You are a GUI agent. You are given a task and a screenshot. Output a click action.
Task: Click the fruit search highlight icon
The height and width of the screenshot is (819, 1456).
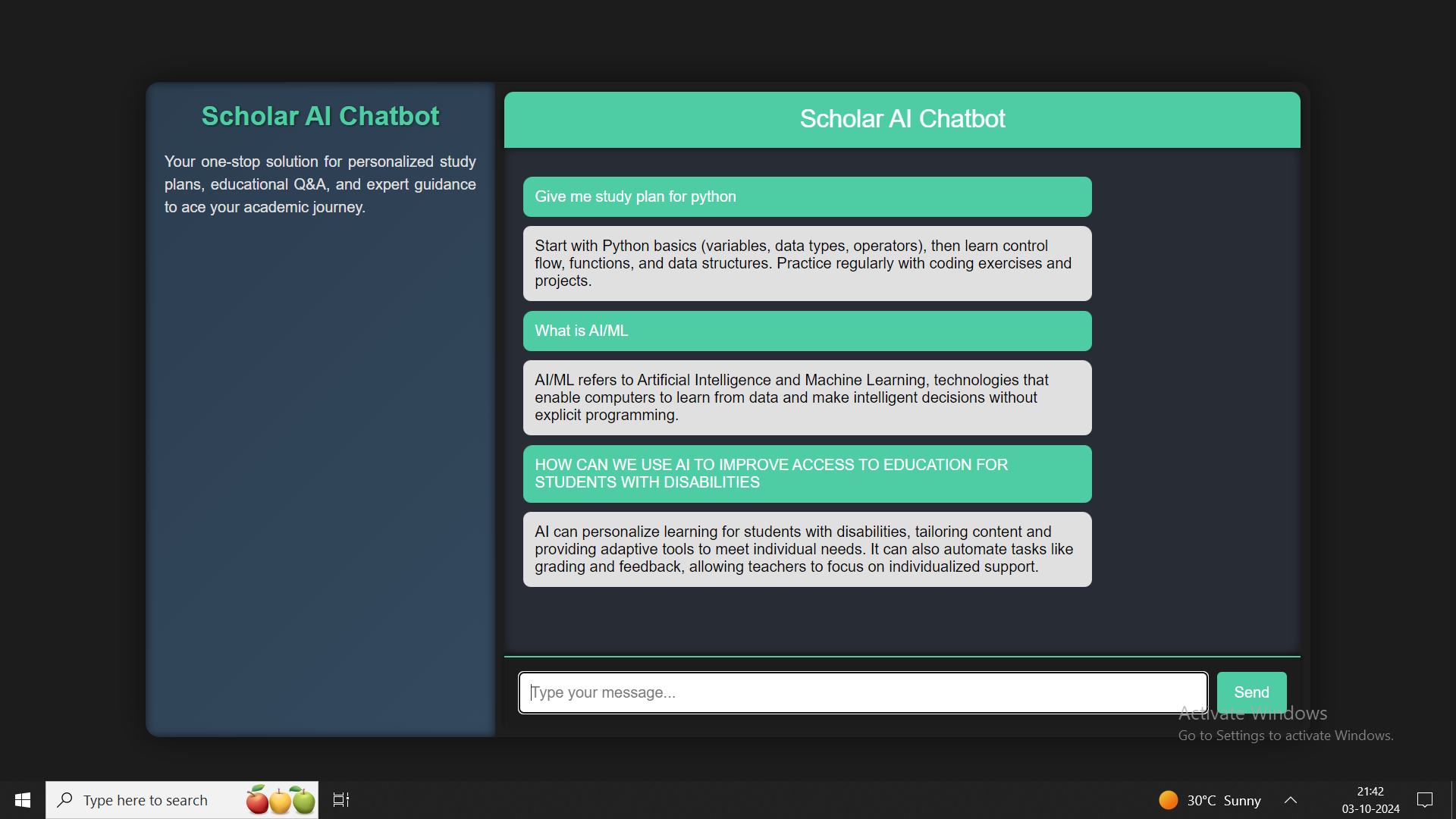pos(280,800)
